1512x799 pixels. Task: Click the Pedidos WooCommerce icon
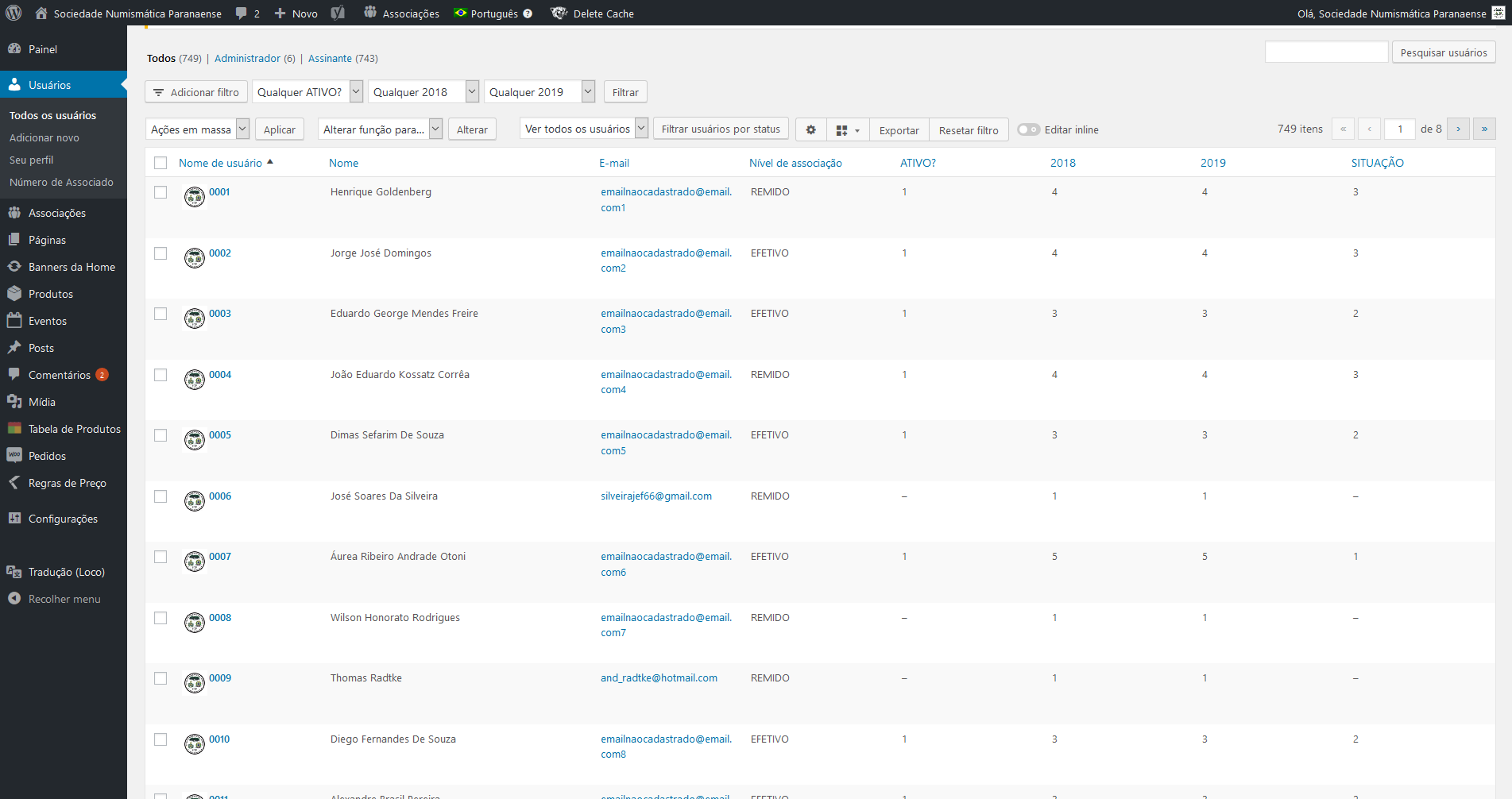click(x=14, y=455)
